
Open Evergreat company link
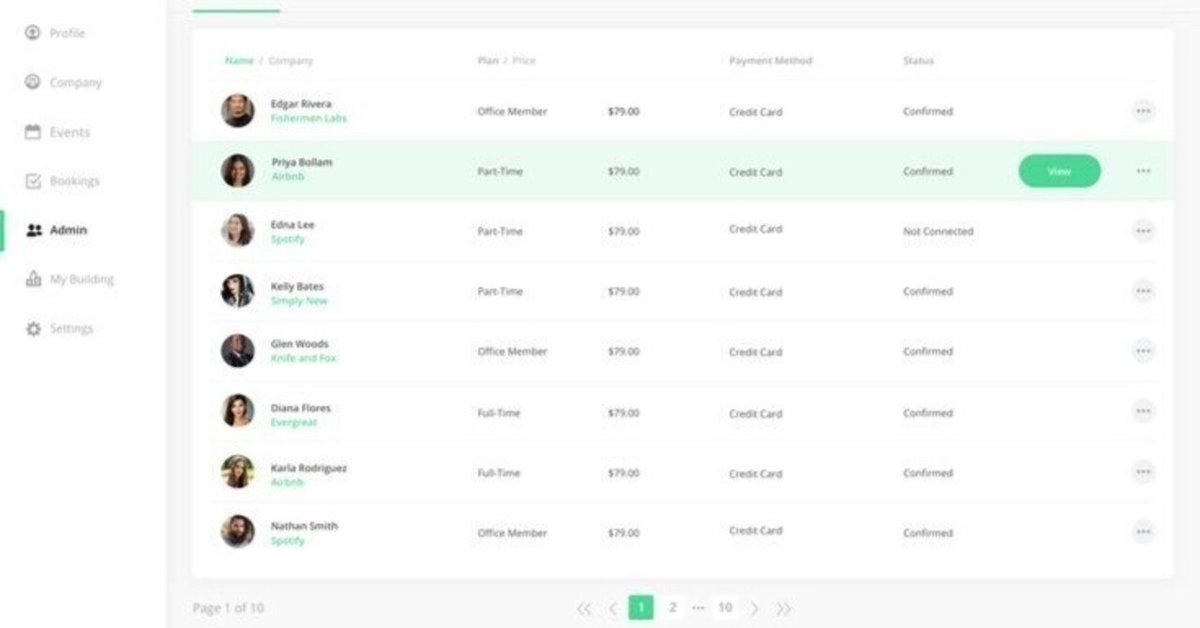pos(293,422)
